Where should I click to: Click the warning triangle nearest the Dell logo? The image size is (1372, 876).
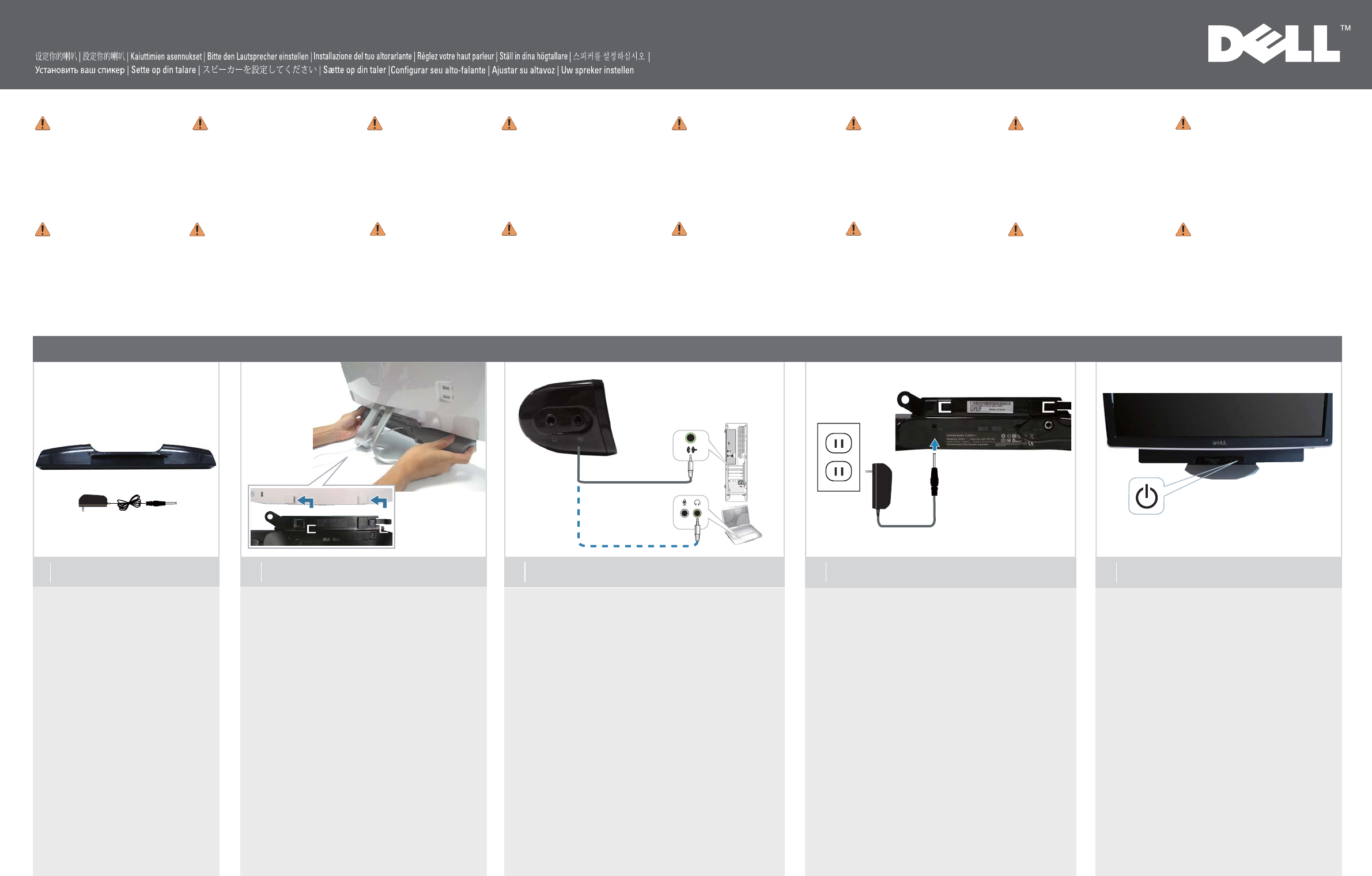click(x=1182, y=123)
